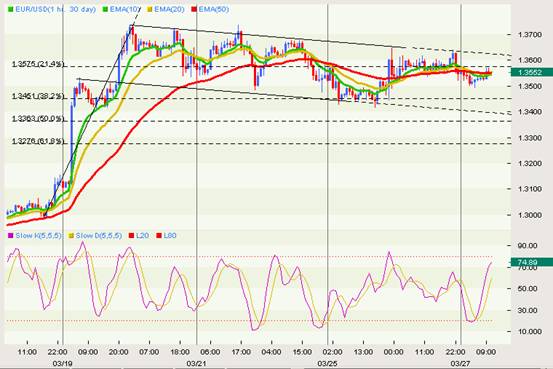Image resolution: width=553 pixels, height=369 pixels.
Task: Click the 1.3200 price axis label
Action: point(529,164)
